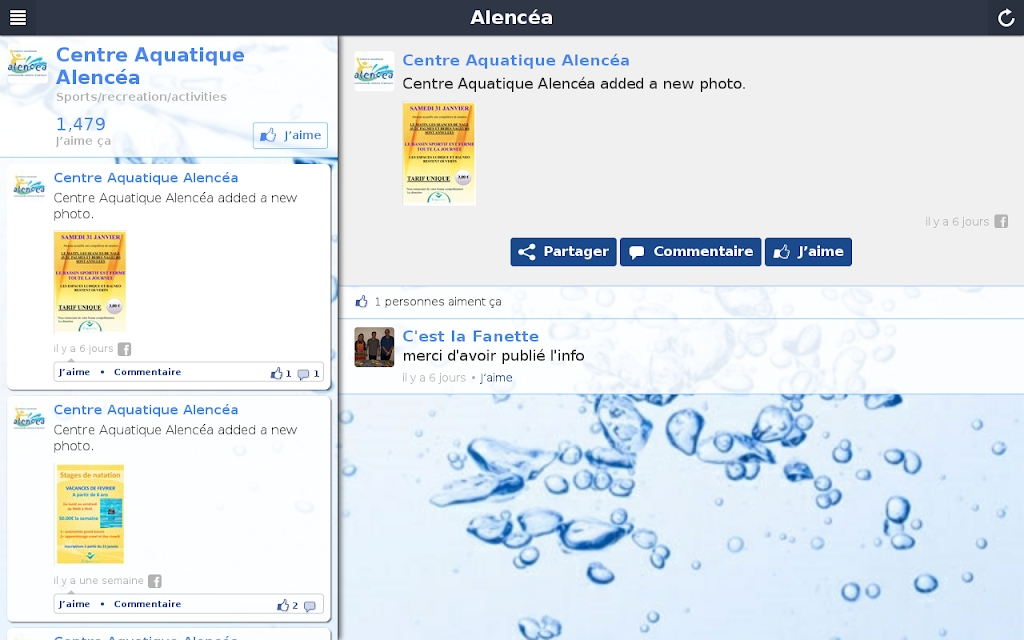Tap the refresh icon in top bar
Image resolution: width=1024 pixels, height=640 pixels.
[x=1006, y=18]
